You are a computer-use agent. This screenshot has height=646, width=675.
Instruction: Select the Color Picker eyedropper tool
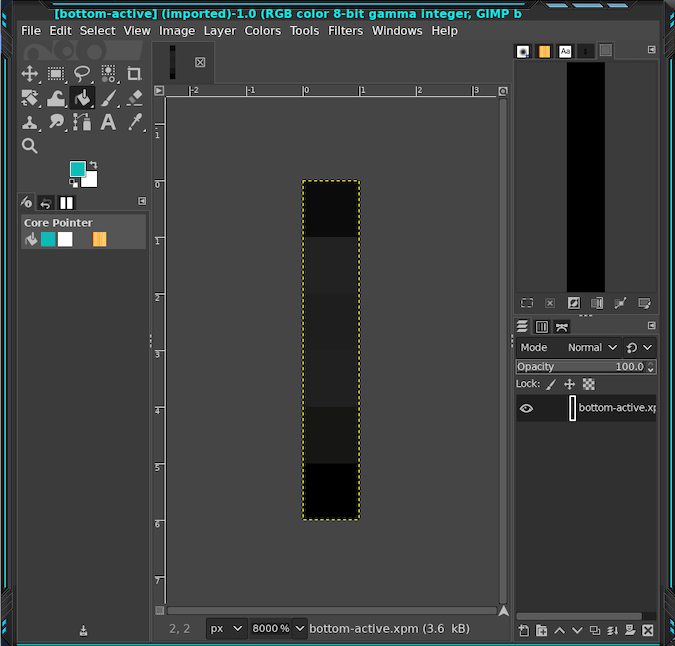pos(134,122)
